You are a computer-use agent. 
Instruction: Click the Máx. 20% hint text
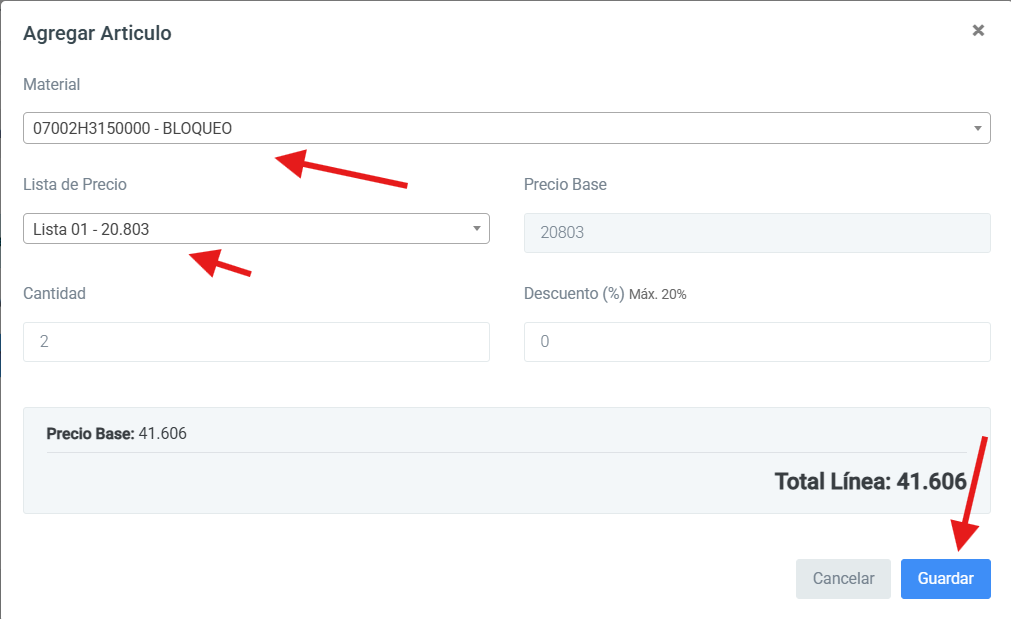coord(658,294)
